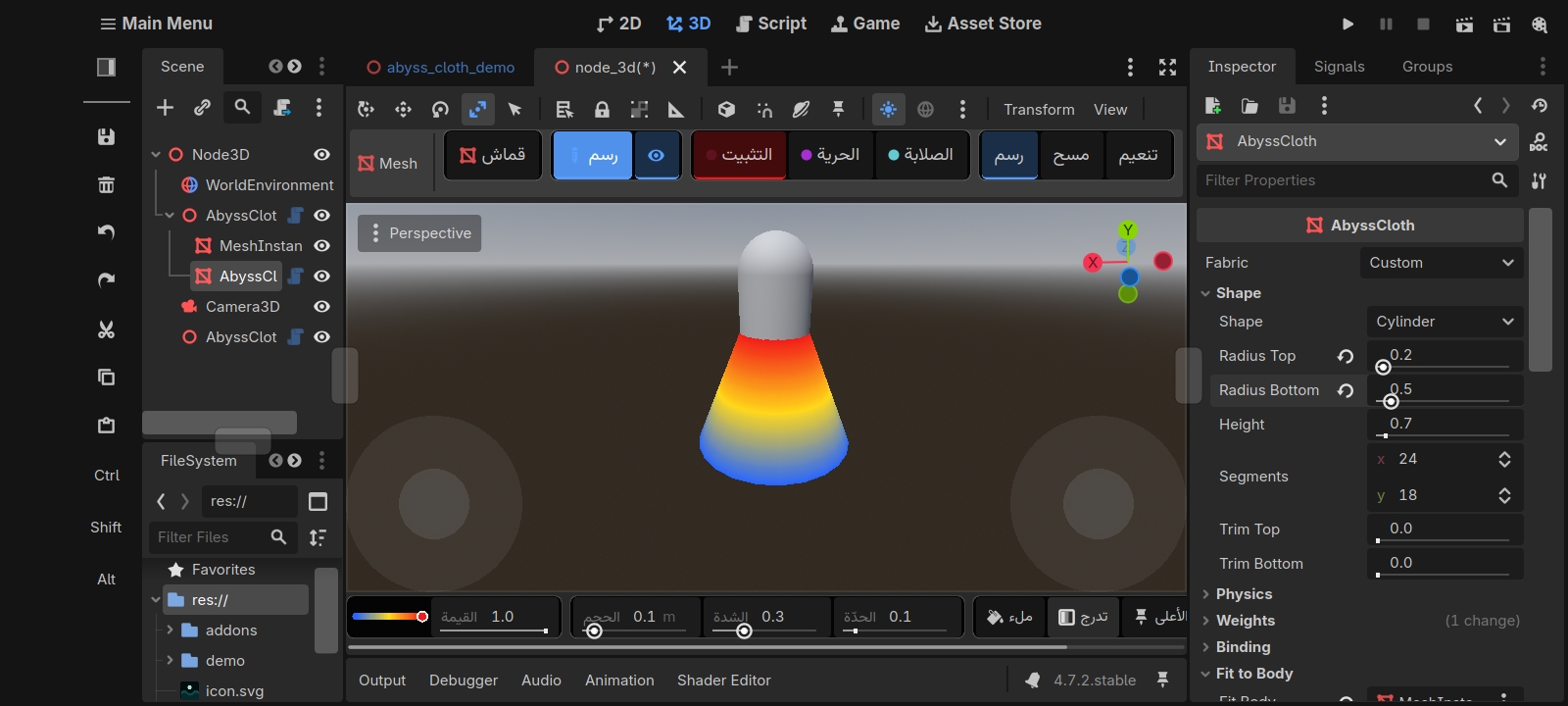Click the Run Project play icon

(1348, 24)
